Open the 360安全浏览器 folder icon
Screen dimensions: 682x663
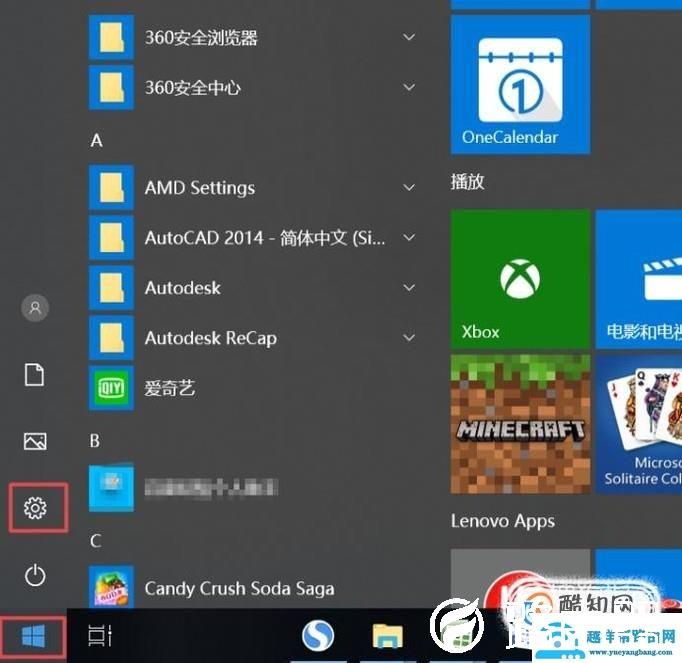coord(111,37)
